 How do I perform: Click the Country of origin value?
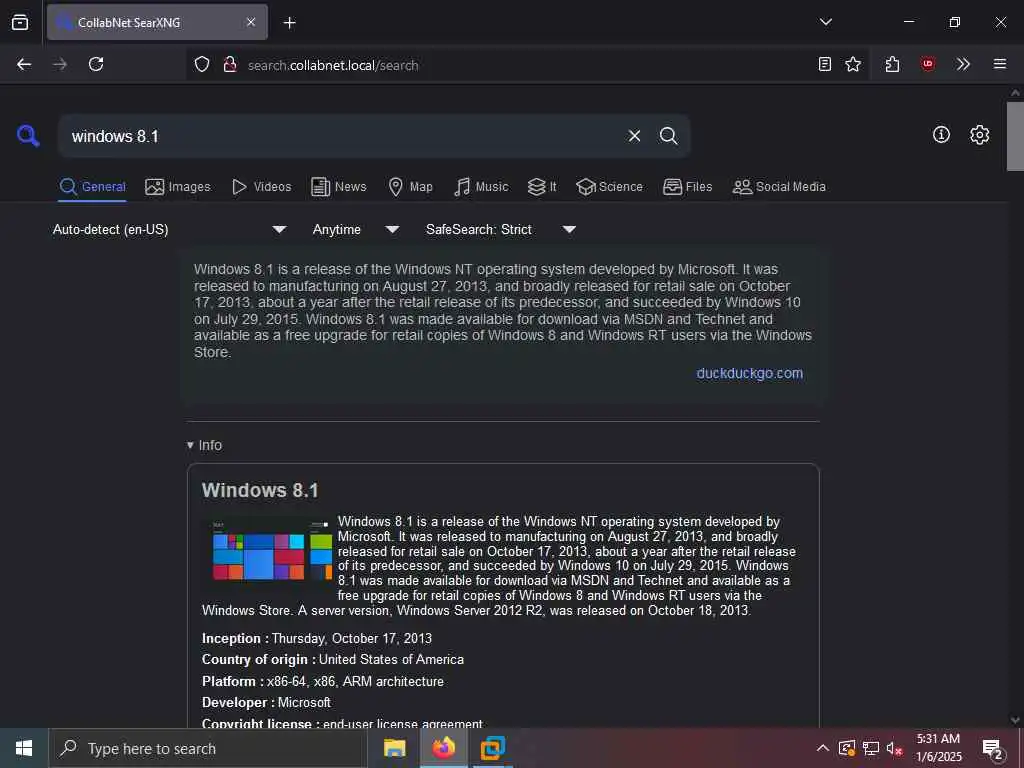(x=391, y=660)
